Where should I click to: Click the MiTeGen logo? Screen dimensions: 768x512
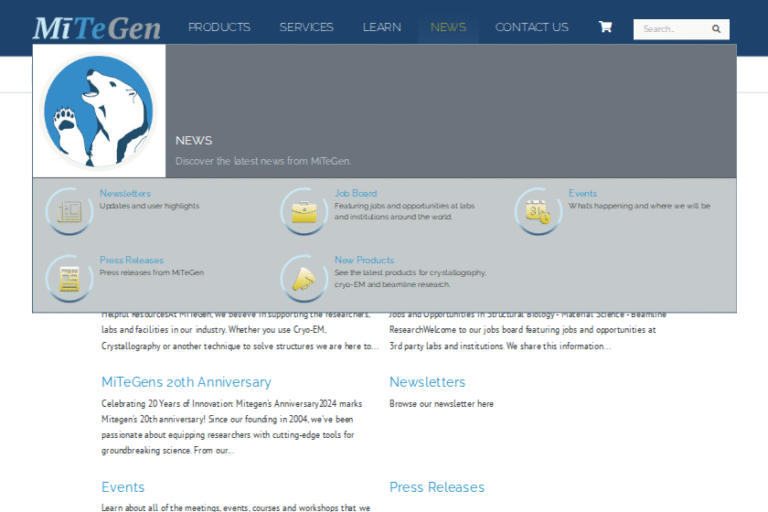96,27
